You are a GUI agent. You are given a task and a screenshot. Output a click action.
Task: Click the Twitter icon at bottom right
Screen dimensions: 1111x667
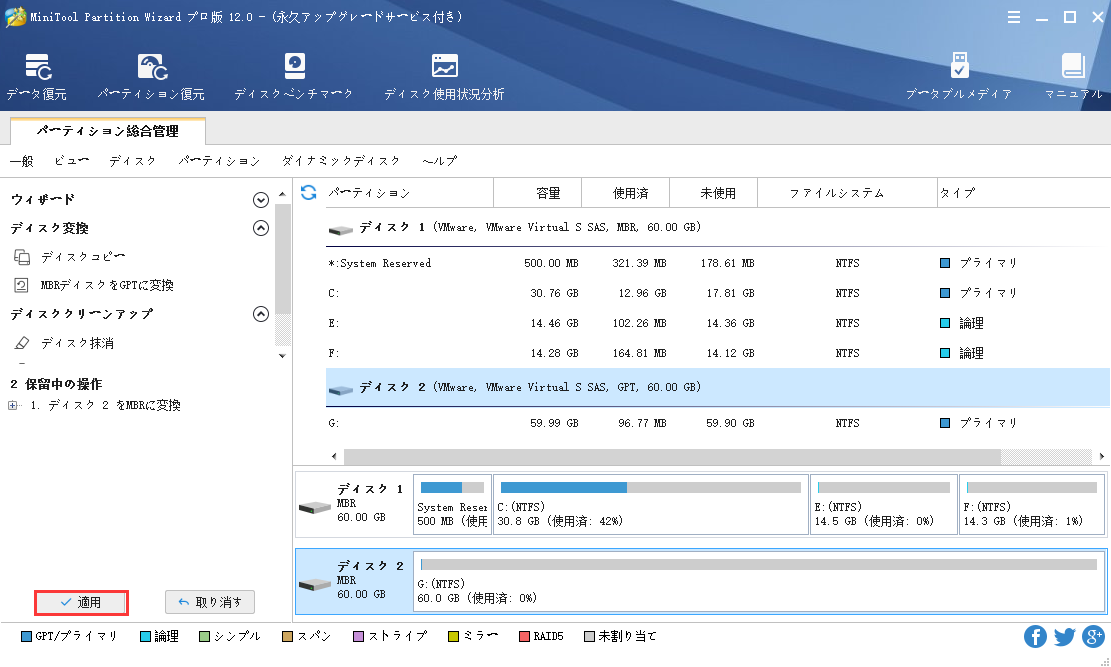(1064, 636)
